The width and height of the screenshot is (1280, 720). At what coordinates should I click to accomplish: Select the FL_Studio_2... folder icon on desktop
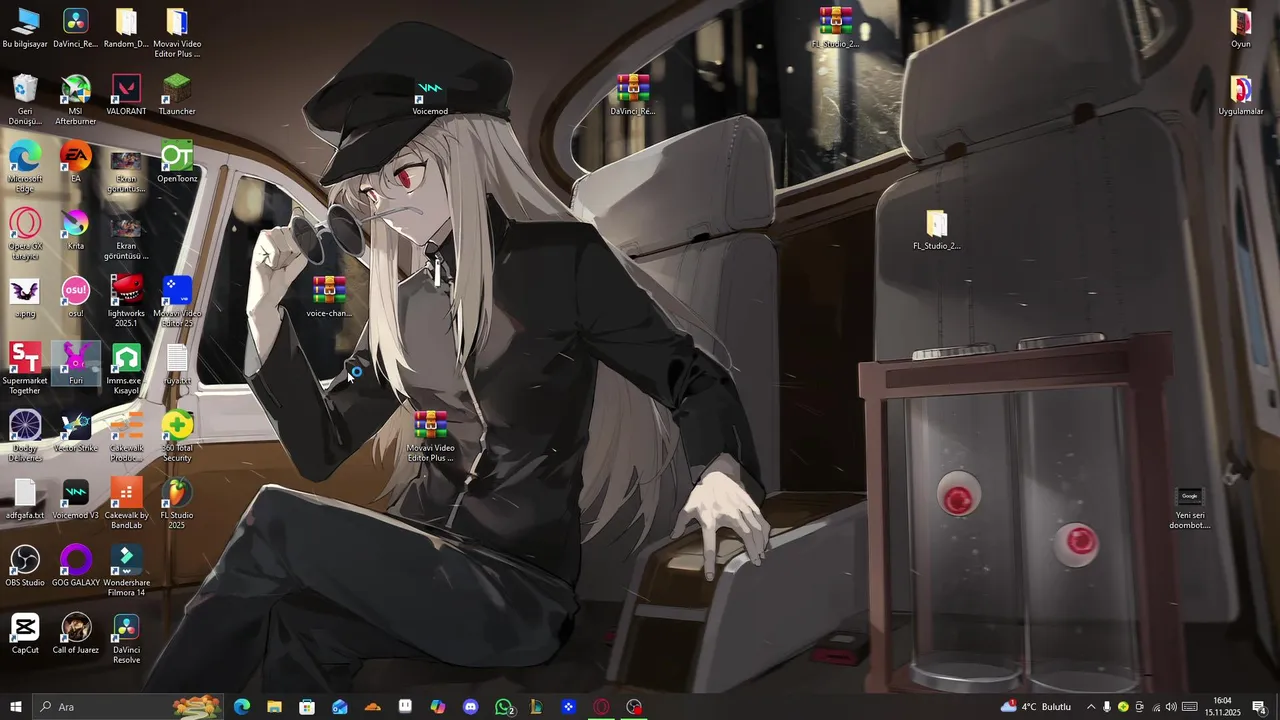937,230
